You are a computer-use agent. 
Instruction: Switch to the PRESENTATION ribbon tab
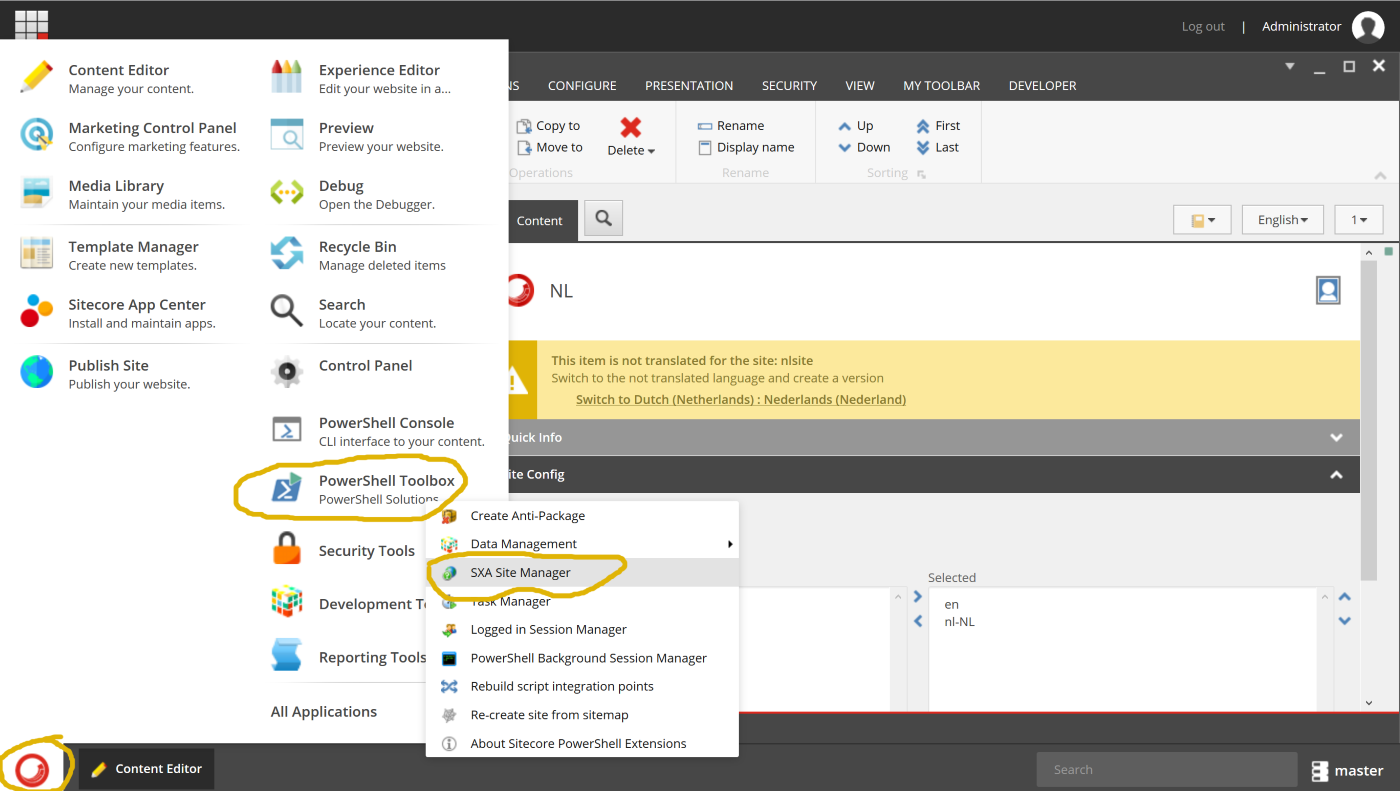[x=689, y=86]
